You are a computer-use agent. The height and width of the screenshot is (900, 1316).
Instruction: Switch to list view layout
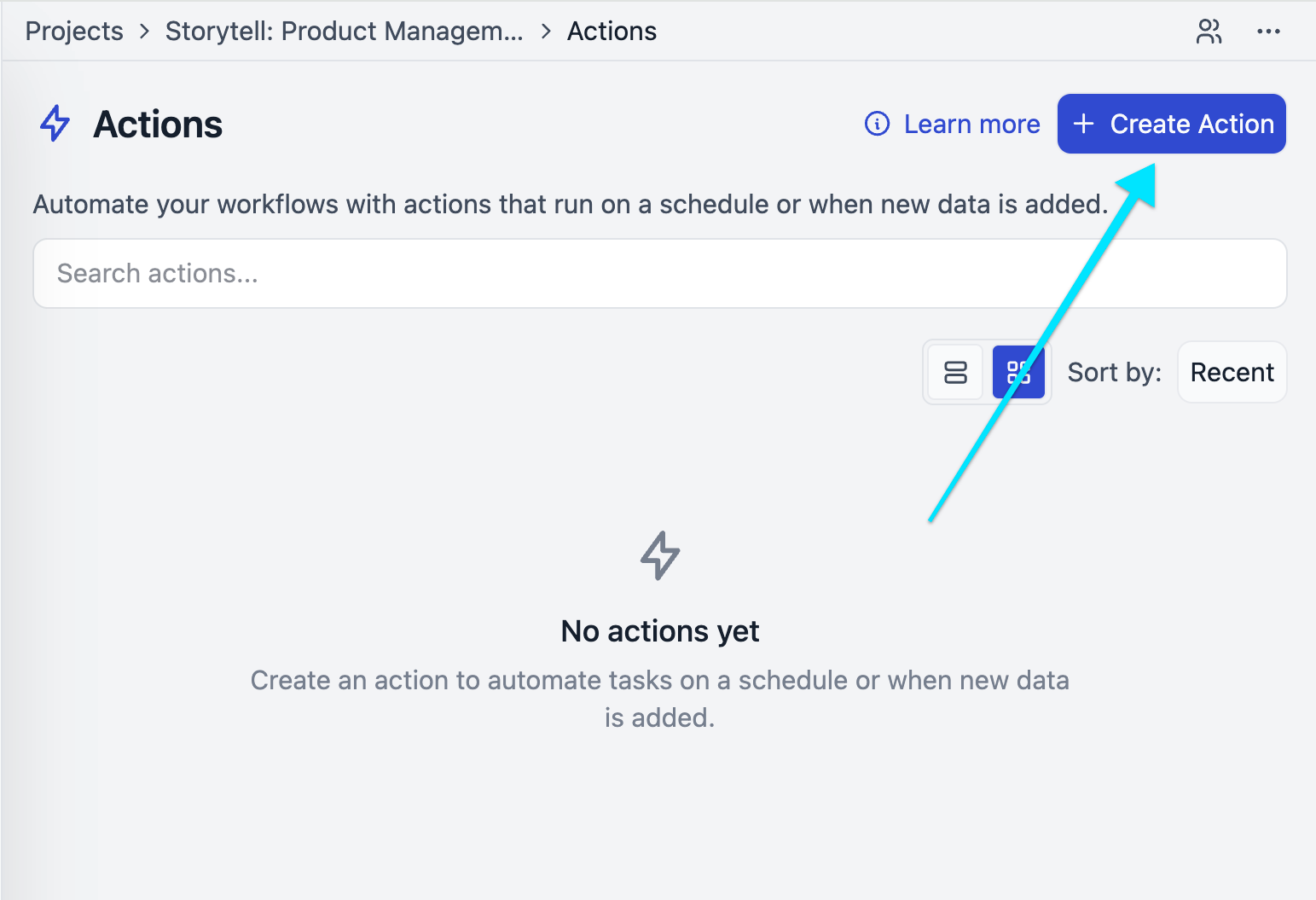click(x=955, y=372)
